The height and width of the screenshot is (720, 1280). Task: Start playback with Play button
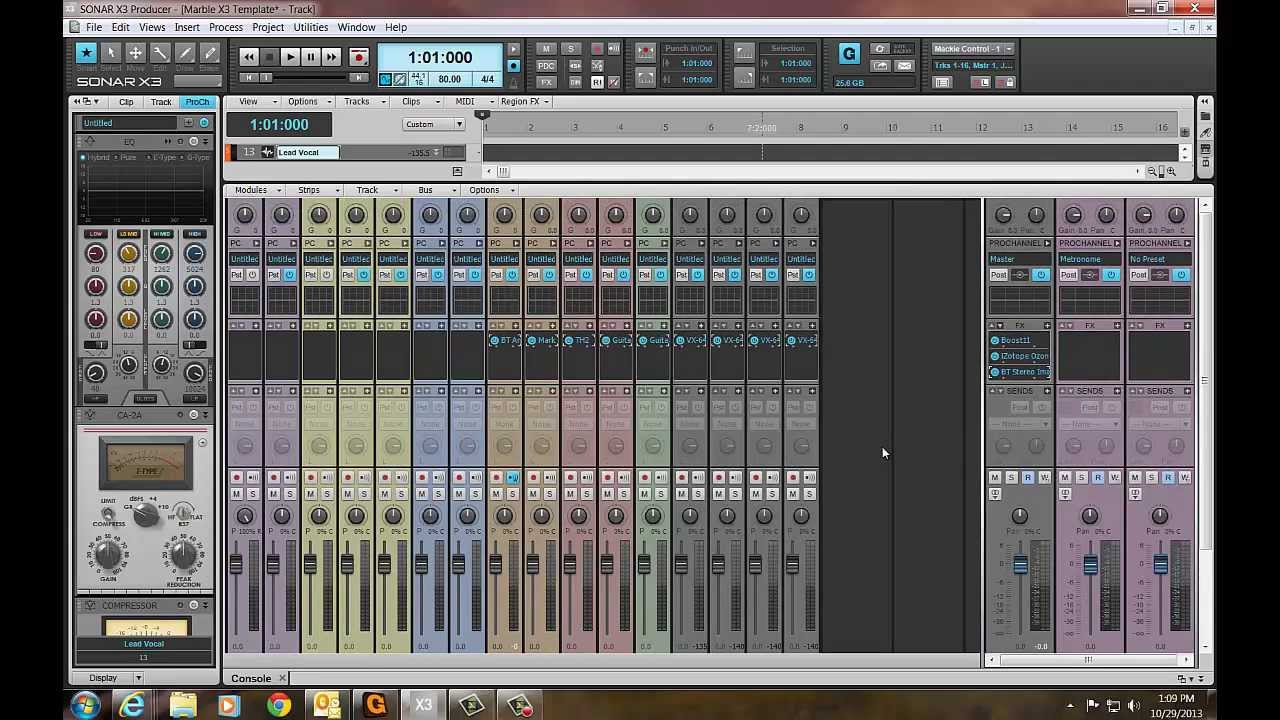[x=290, y=57]
